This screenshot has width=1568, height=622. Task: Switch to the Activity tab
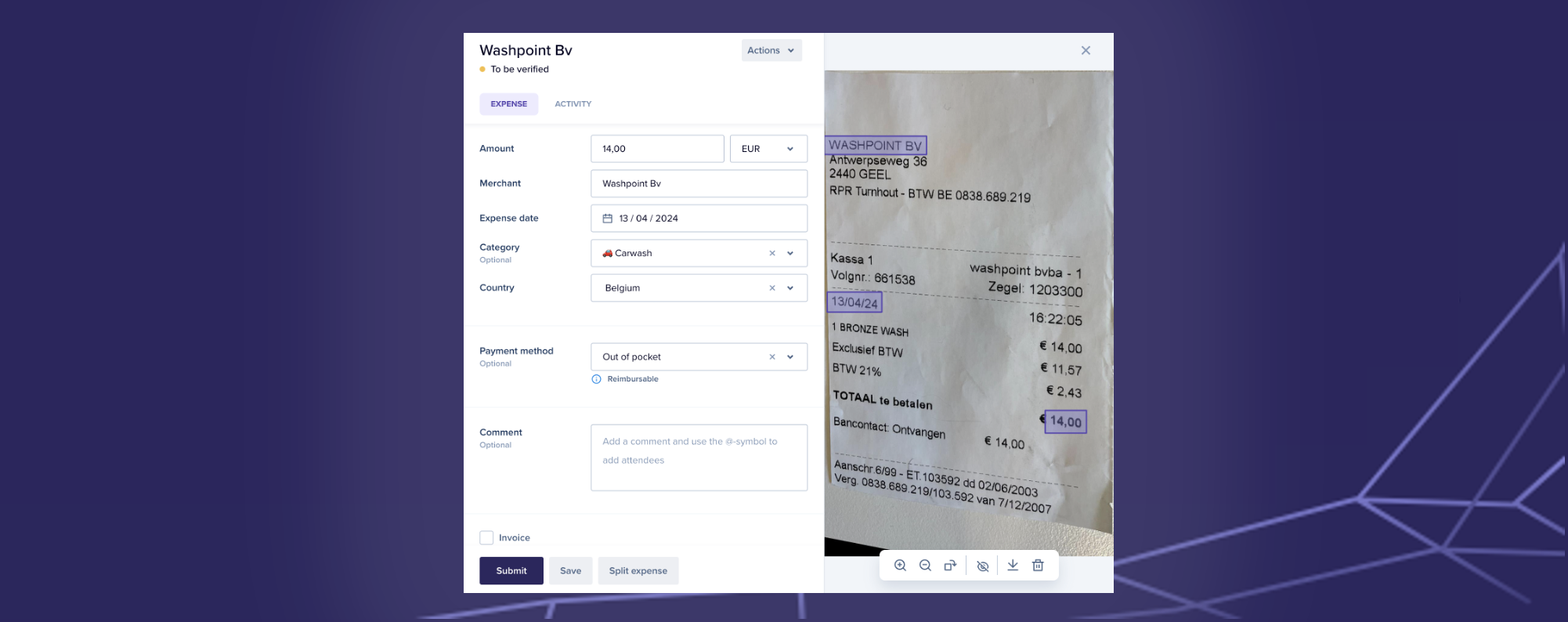573,104
